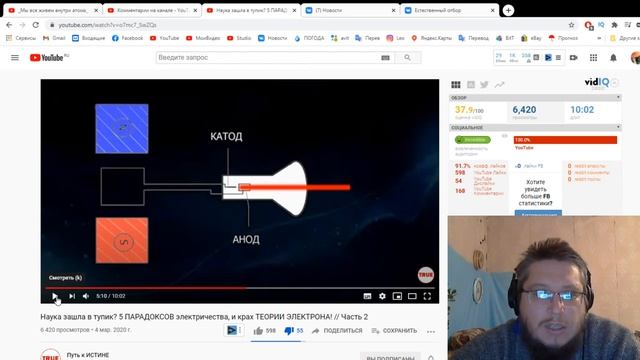Open the YouTube apps grid
Screen dimensions: 640x360
(593, 58)
